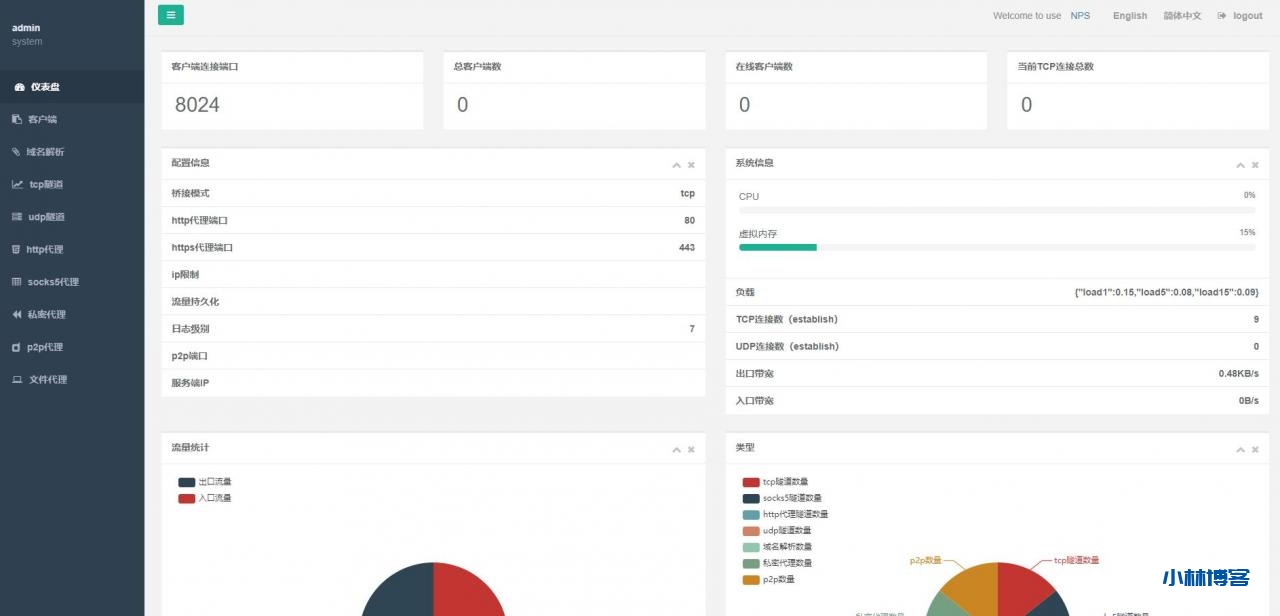Open the 仪表盘 dashboard sidebar item
Screen dimensions: 1280x616
click(44, 87)
